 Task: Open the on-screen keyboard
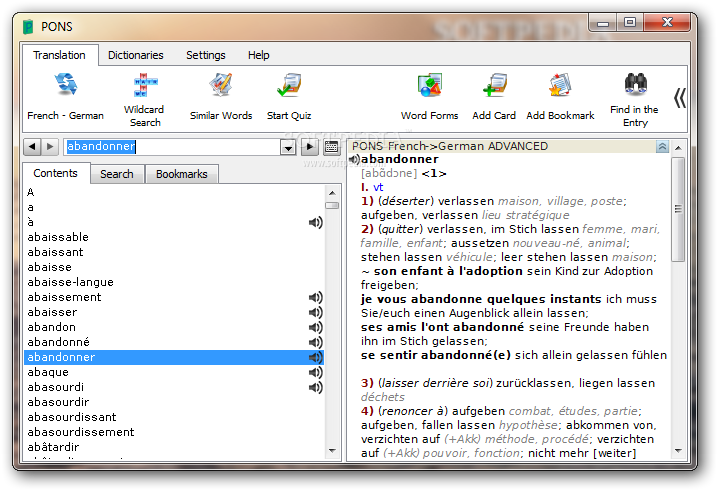(x=331, y=147)
